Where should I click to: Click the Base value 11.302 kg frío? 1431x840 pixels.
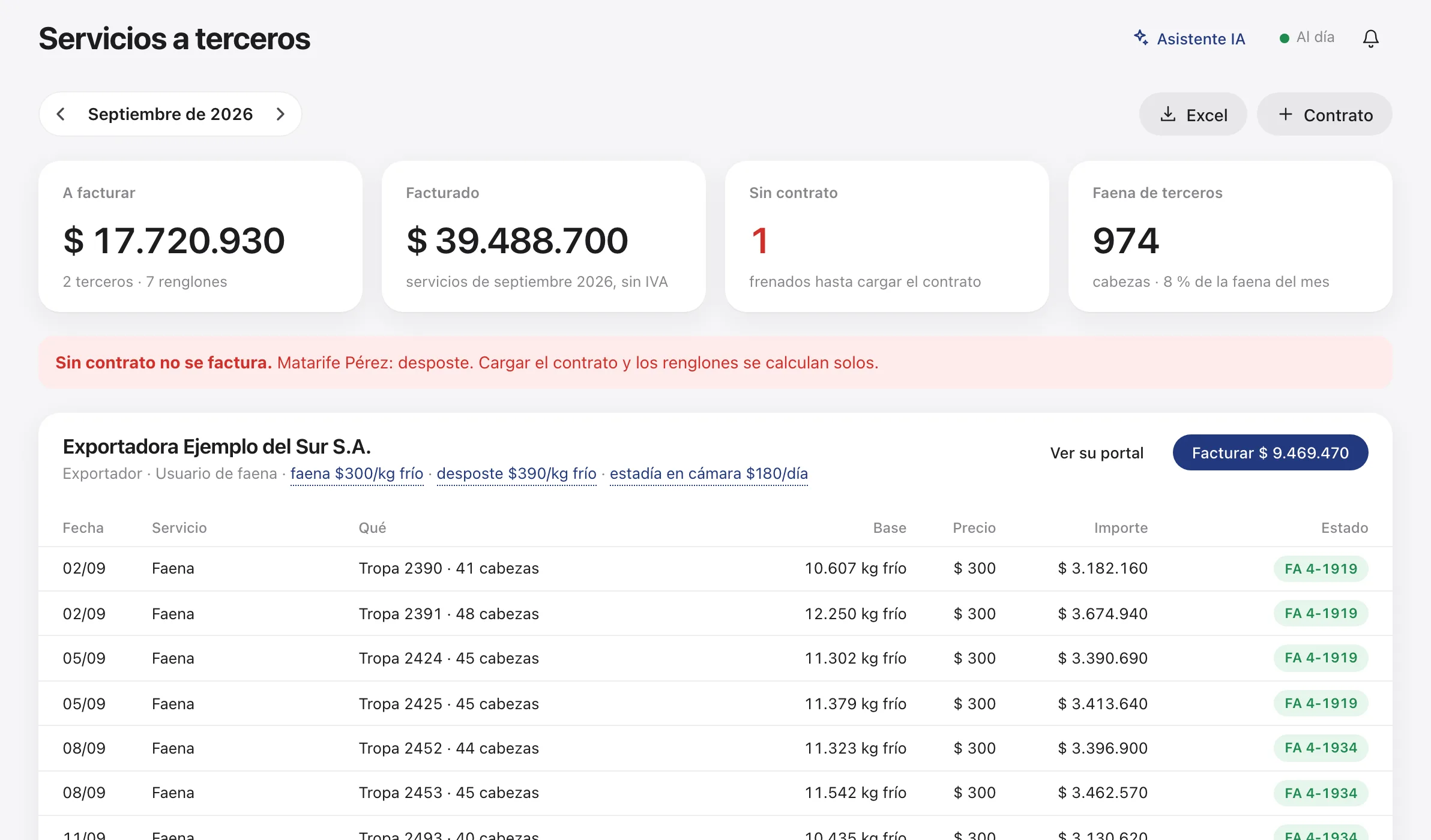point(855,658)
